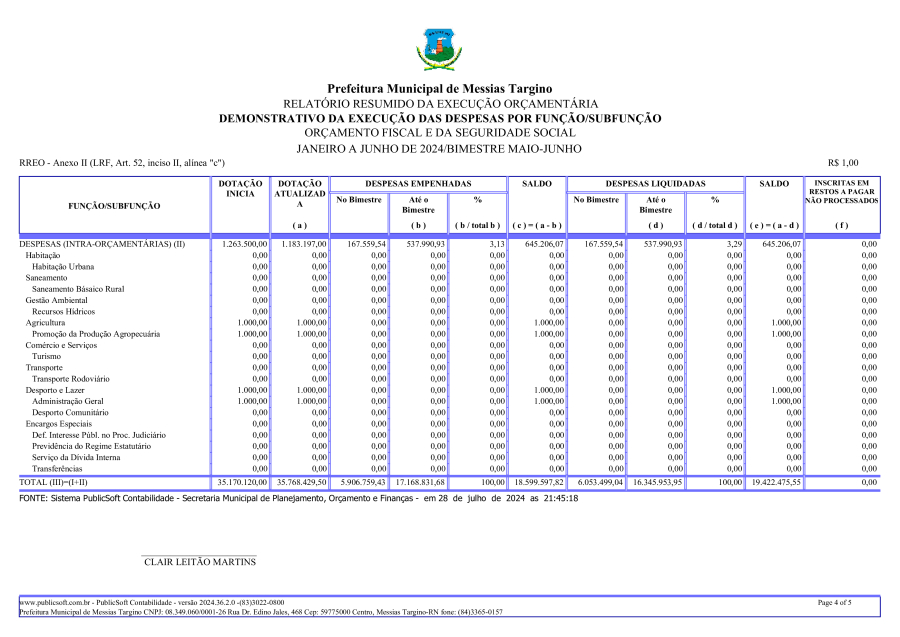Select the DESPESAS LIQUIDADAS column header
Viewport: 900px width, 637px height.
[x=654, y=184]
